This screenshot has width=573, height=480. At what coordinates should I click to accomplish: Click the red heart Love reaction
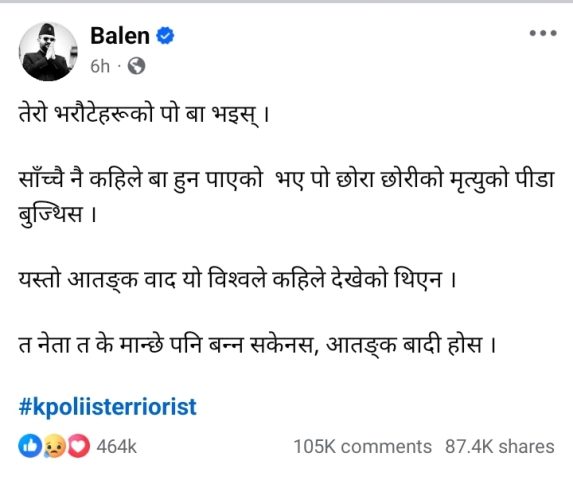click(78, 446)
